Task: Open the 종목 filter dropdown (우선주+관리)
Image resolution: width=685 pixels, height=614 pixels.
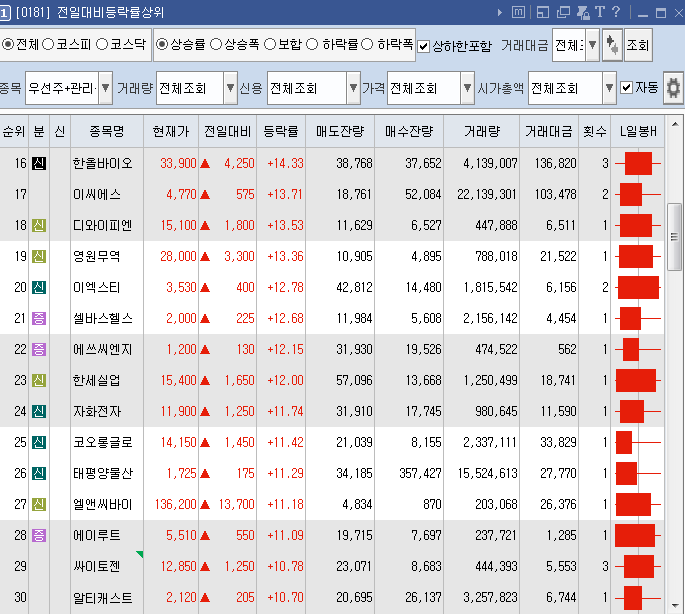Action: [x=105, y=88]
